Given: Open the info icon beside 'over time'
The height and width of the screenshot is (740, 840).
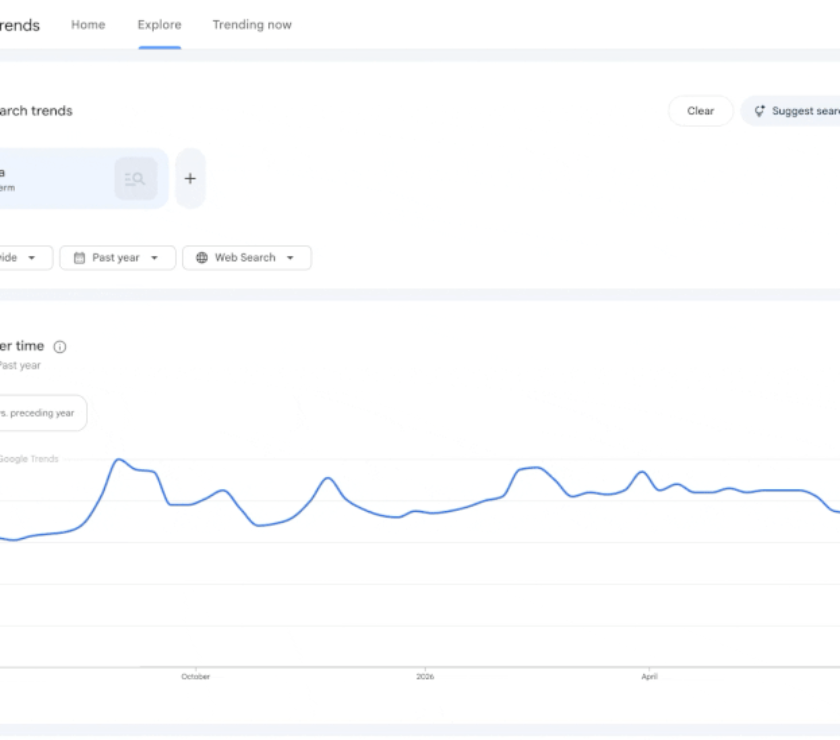Looking at the screenshot, I should (60, 347).
